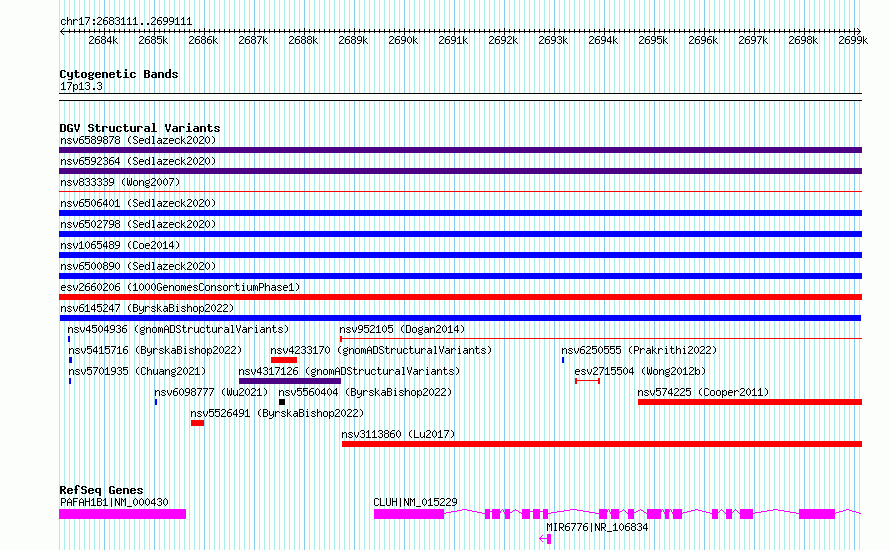Viewport: 890px width, 550px height.
Task: Open CLUH|NM_015229 gene label
Action: click(415, 502)
